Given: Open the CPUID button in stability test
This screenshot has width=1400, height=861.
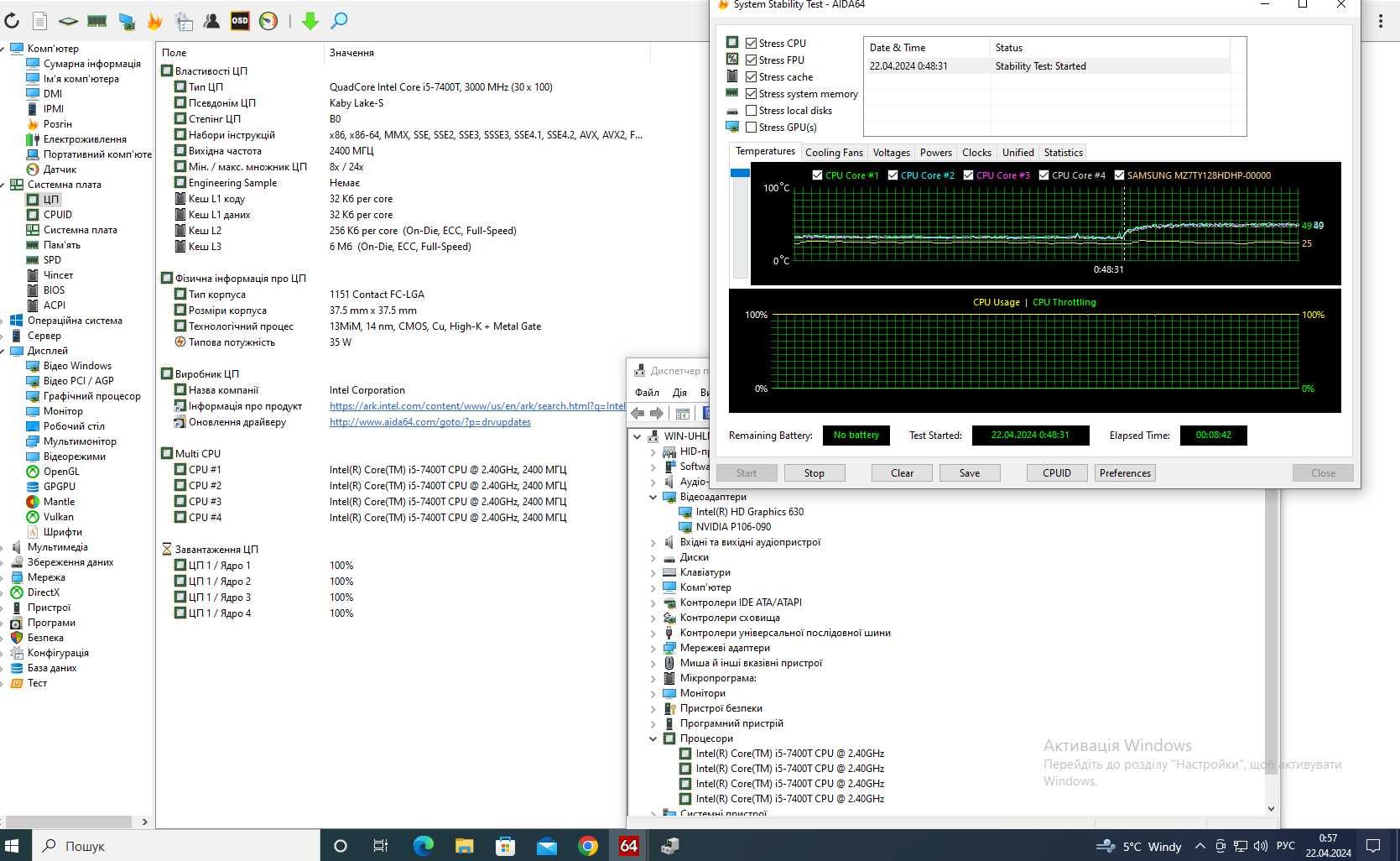Looking at the screenshot, I should [x=1057, y=473].
